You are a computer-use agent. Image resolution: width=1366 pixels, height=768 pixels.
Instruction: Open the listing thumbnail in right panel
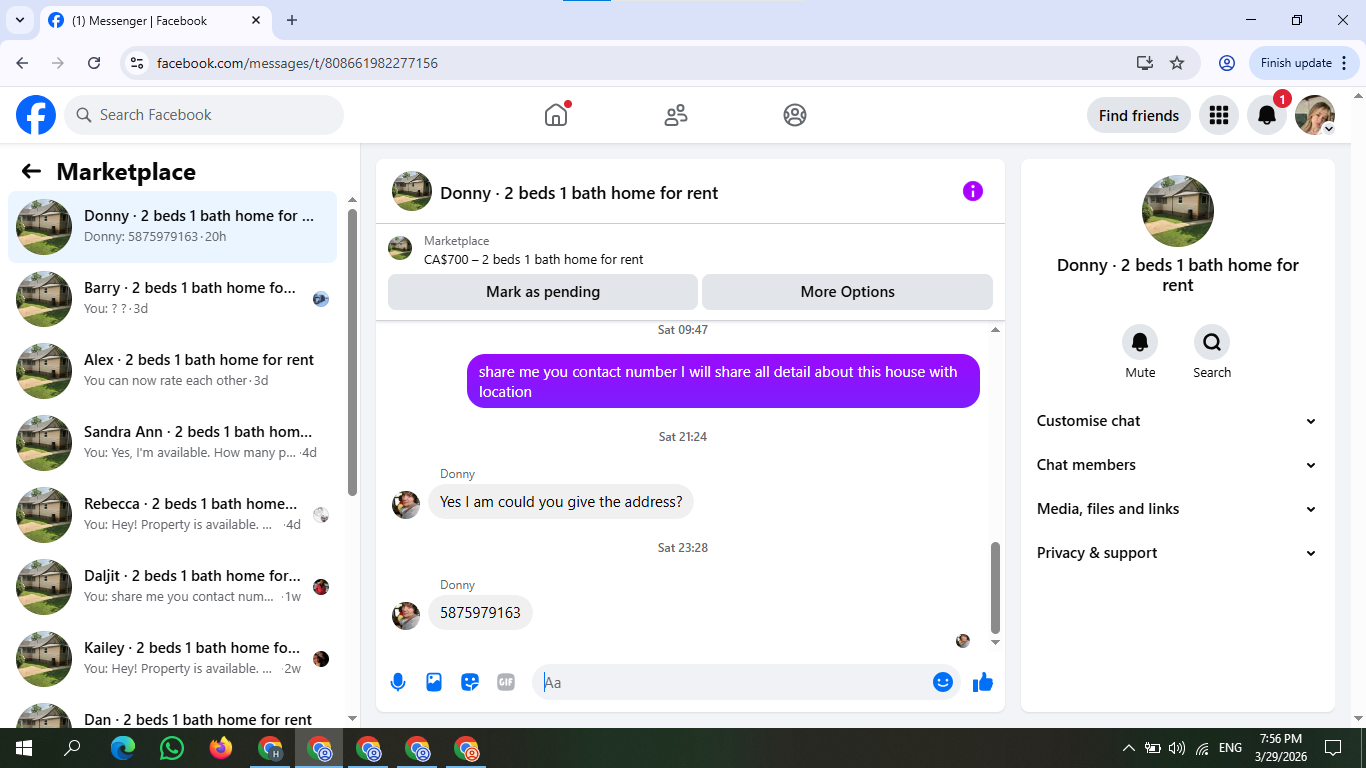click(x=1178, y=211)
